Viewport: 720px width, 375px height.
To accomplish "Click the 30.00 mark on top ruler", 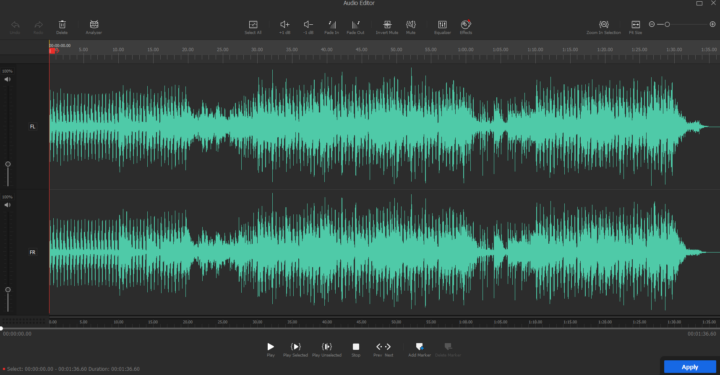I will (257, 49).
